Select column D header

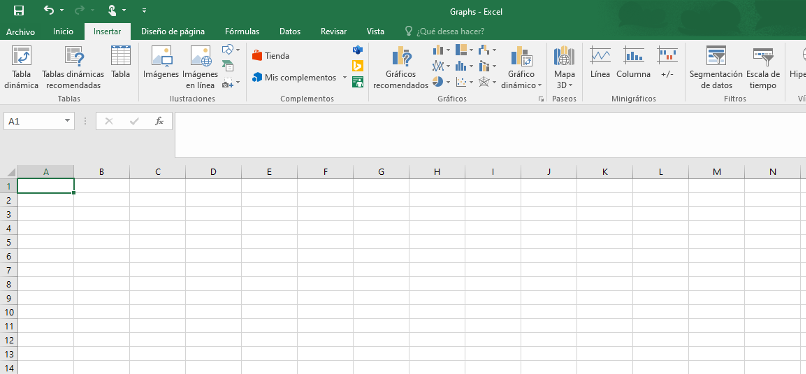click(x=213, y=172)
